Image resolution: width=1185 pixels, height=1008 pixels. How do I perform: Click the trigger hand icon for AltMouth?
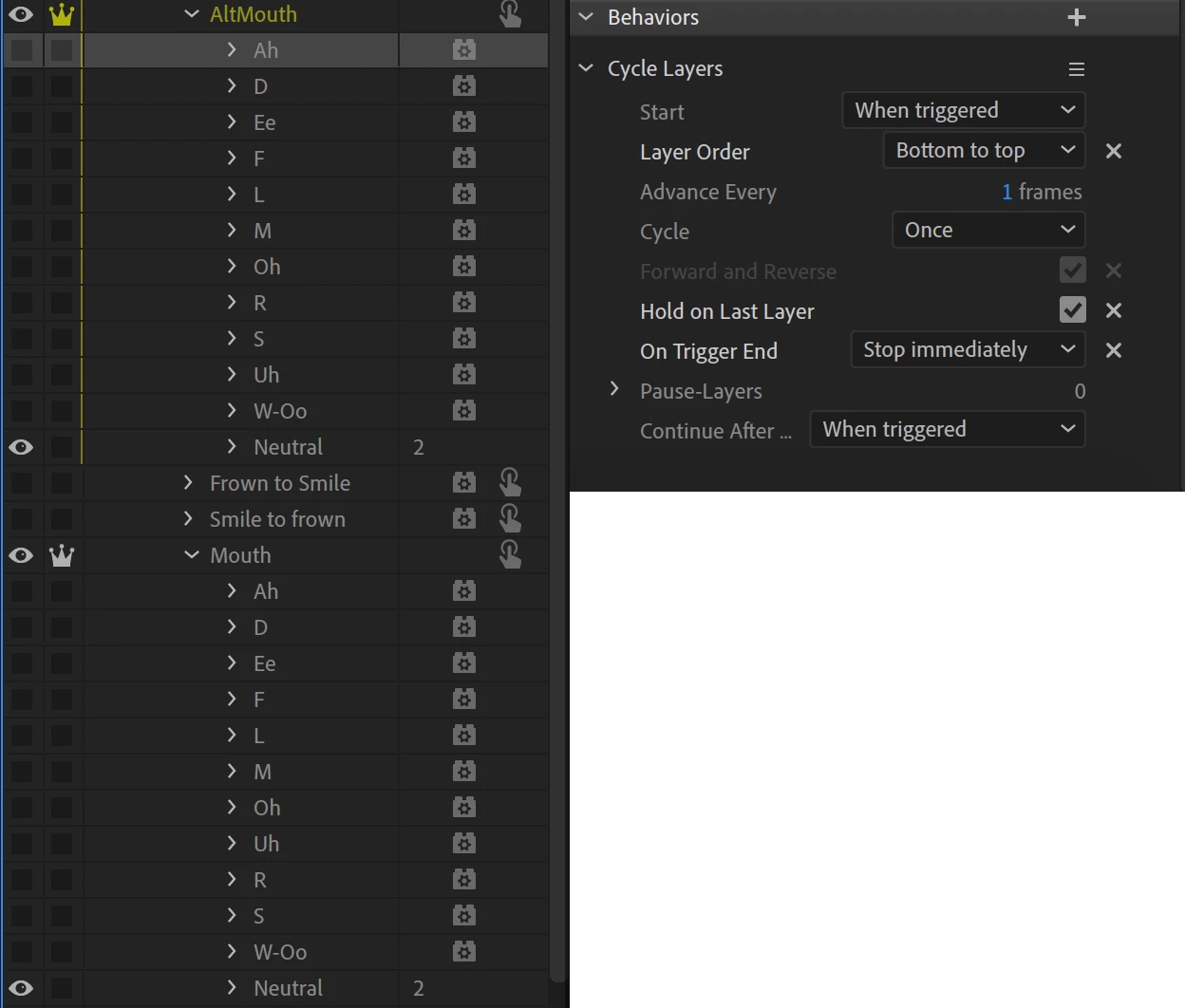click(x=510, y=14)
